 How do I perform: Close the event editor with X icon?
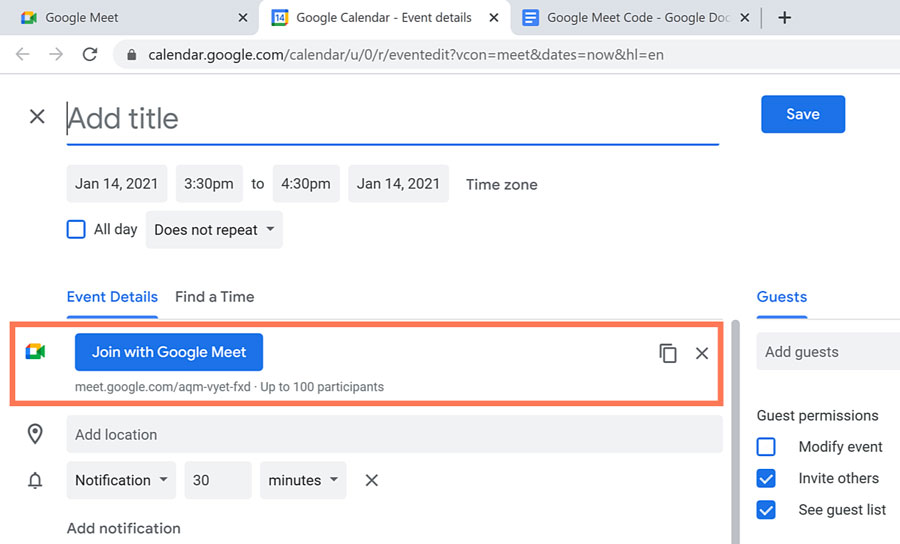coord(37,116)
